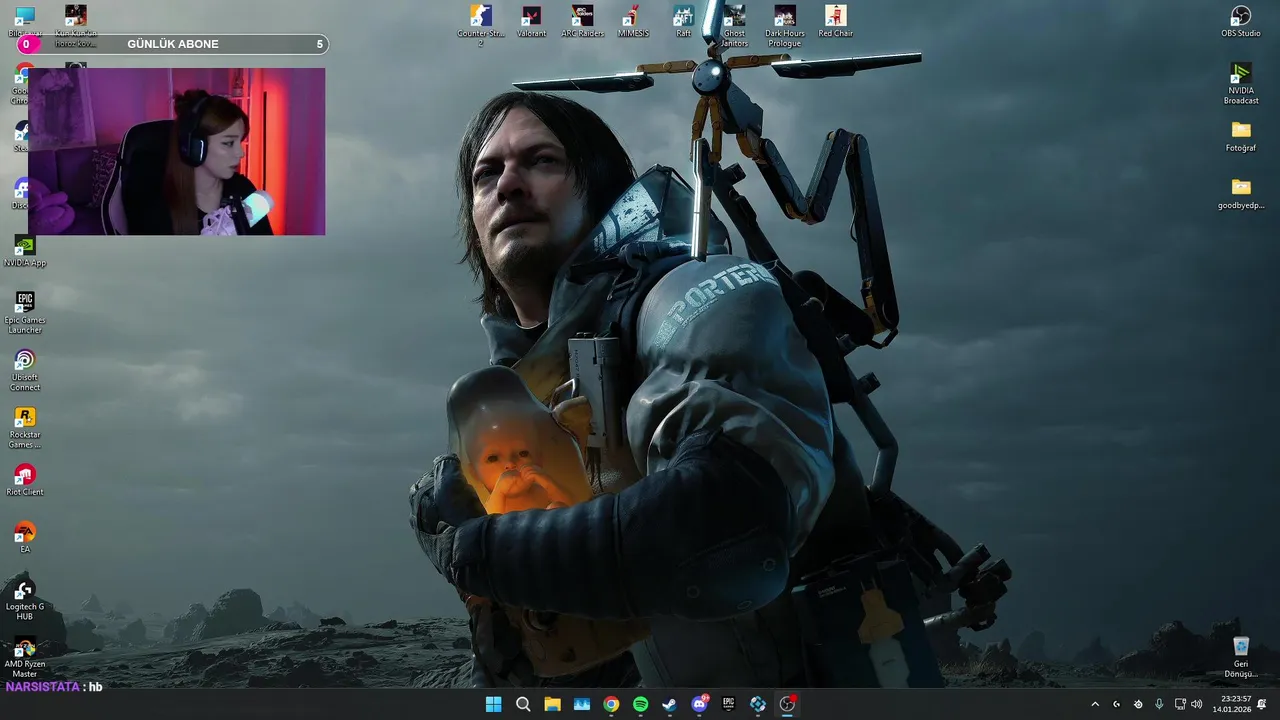The image size is (1280, 720).
Task: Open taskbar Search
Action: click(523, 704)
